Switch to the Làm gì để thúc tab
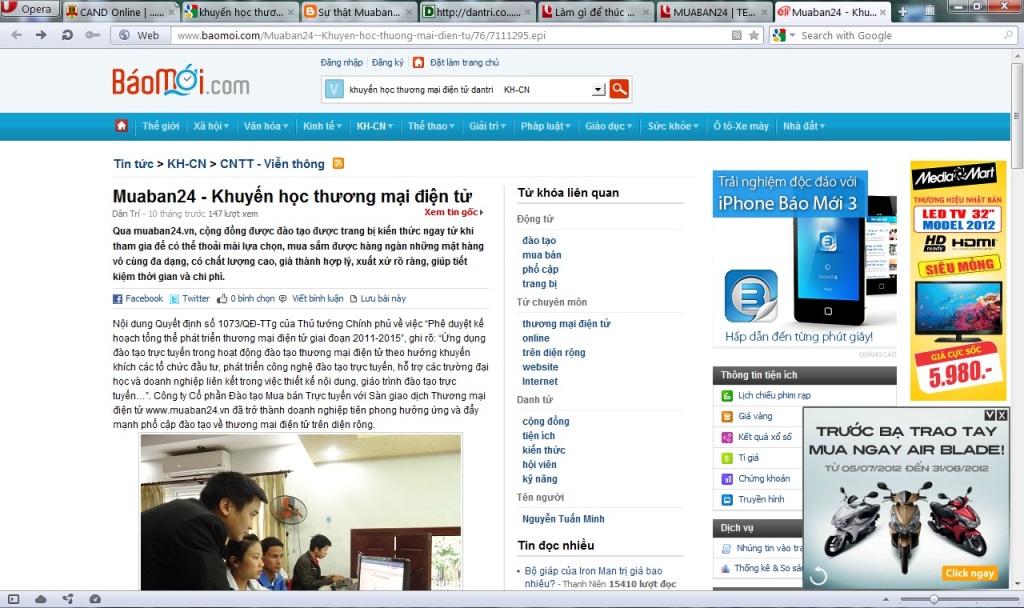Screen dimensions: 1024x608 (596, 12)
